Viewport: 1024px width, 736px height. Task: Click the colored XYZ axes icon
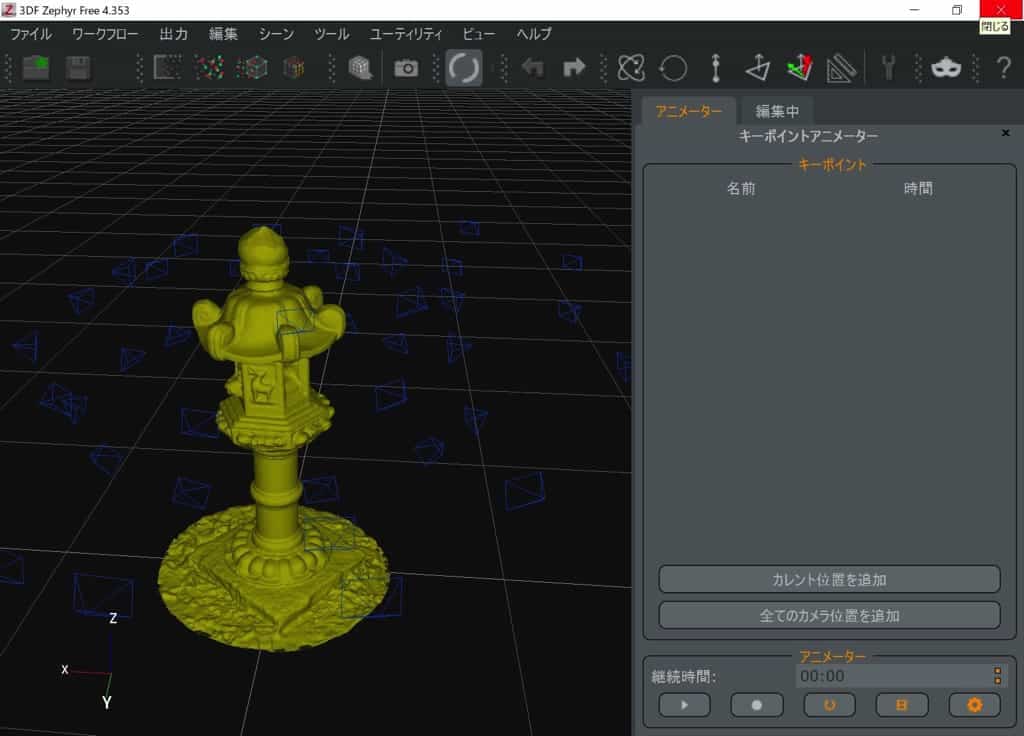(x=800, y=67)
